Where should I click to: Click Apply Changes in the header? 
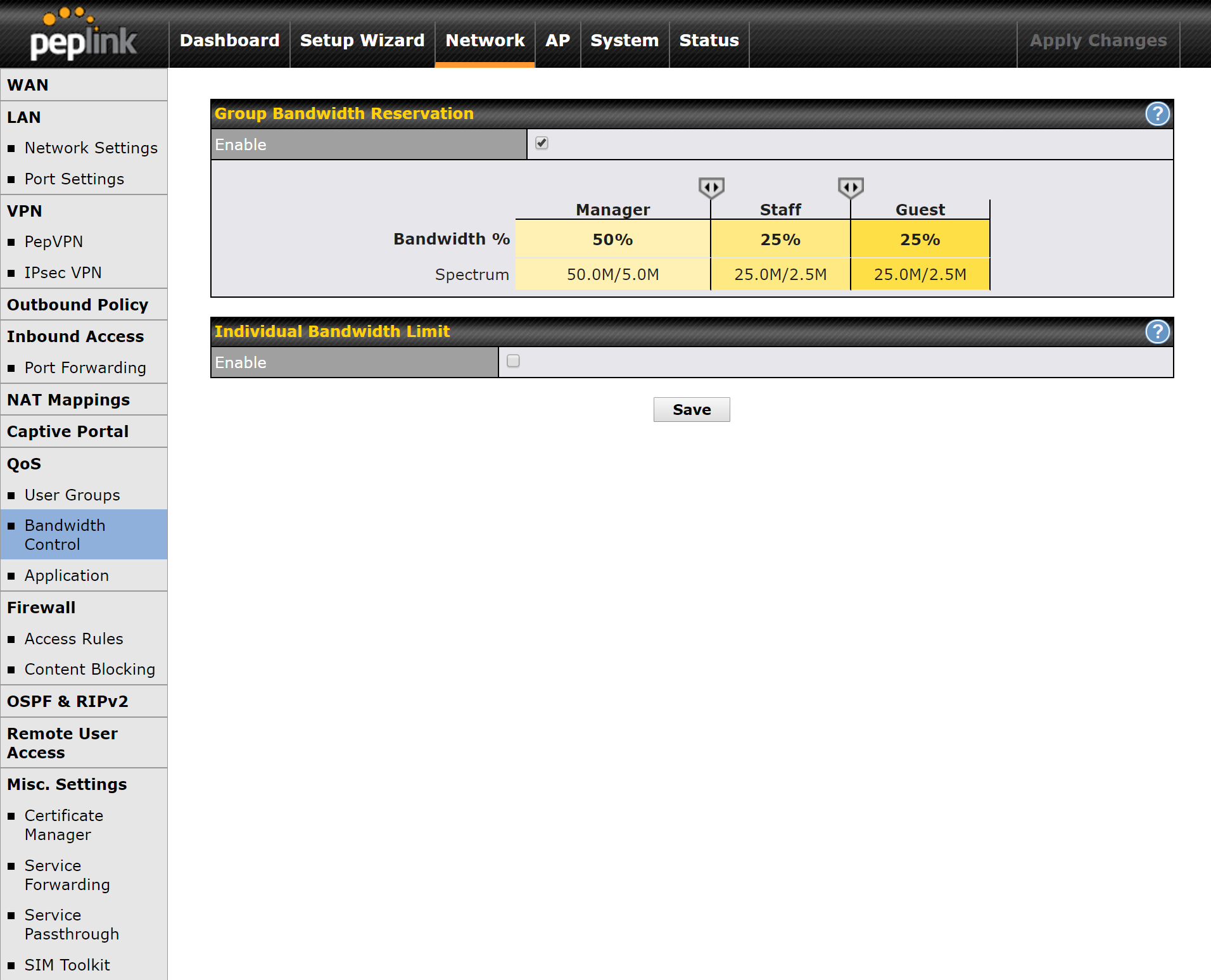pyautogui.click(x=1099, y=40)
